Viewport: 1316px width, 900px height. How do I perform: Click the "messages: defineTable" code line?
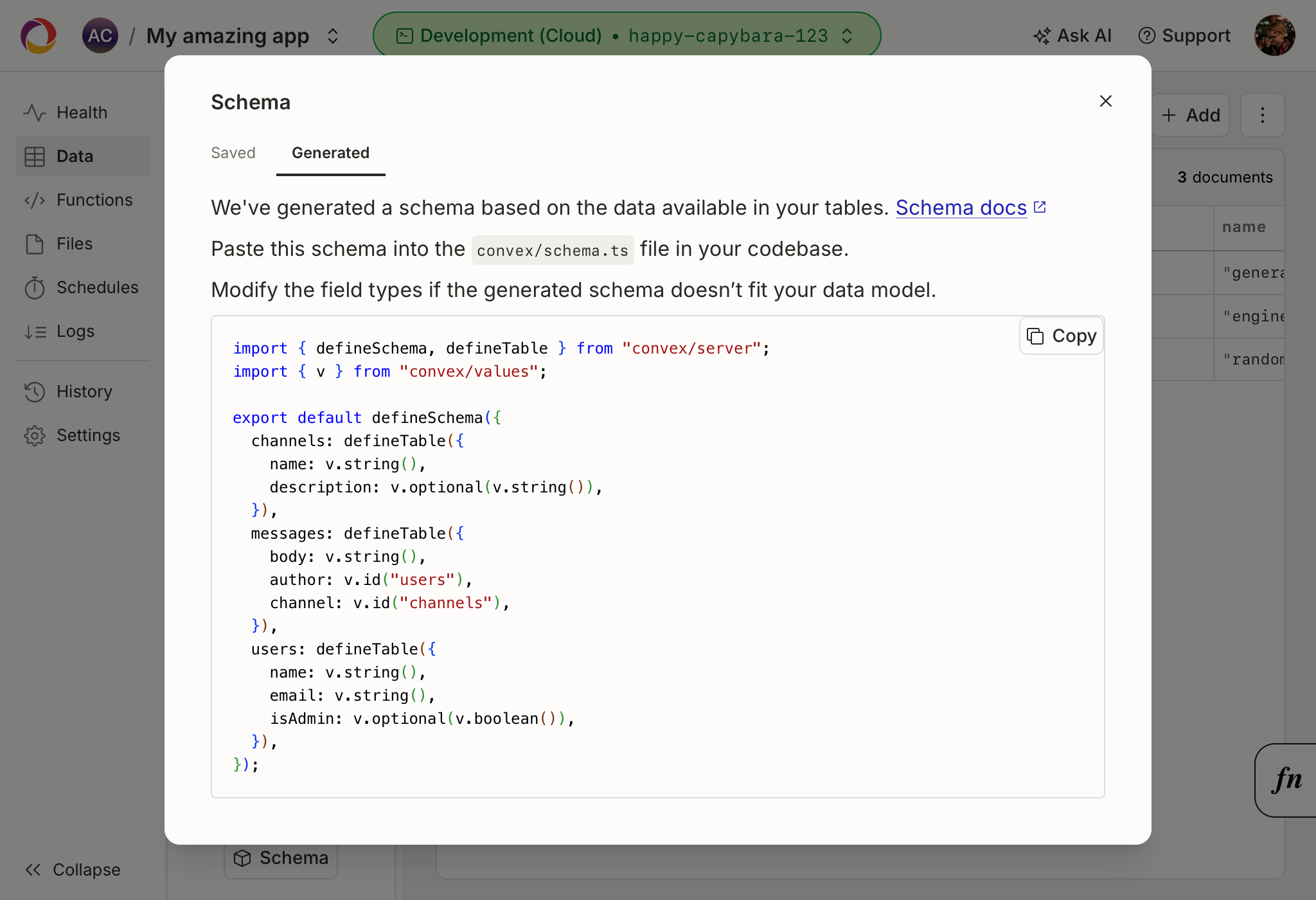[357, 534]
